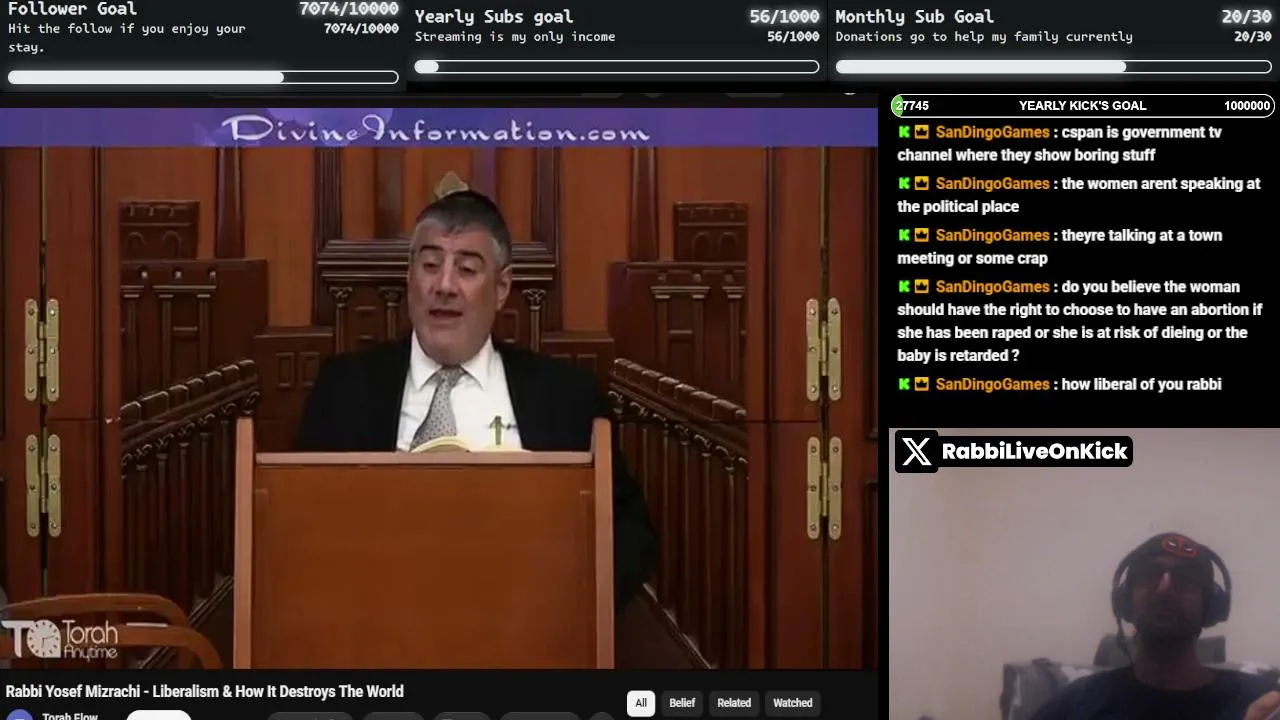Click the Yearly Kick's Goal bar
Viewport: 1280px width, 720px height.
[x=1083, y=106]
